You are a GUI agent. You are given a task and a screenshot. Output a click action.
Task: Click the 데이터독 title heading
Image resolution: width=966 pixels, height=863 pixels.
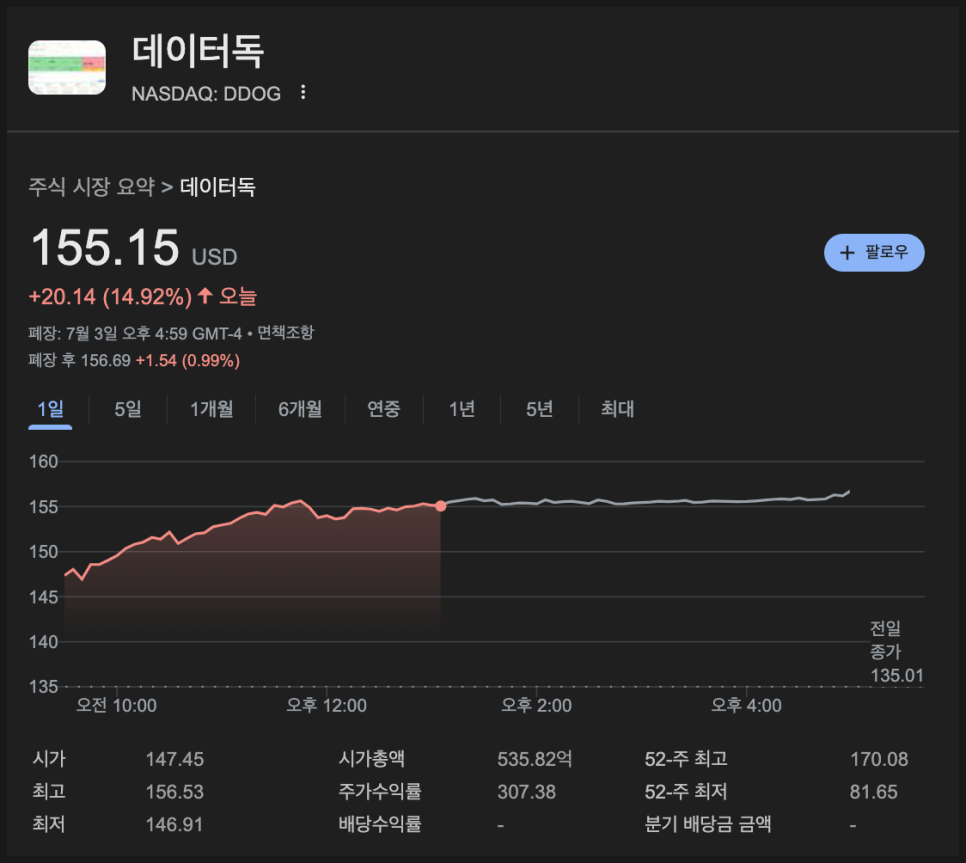pos(198,50)
